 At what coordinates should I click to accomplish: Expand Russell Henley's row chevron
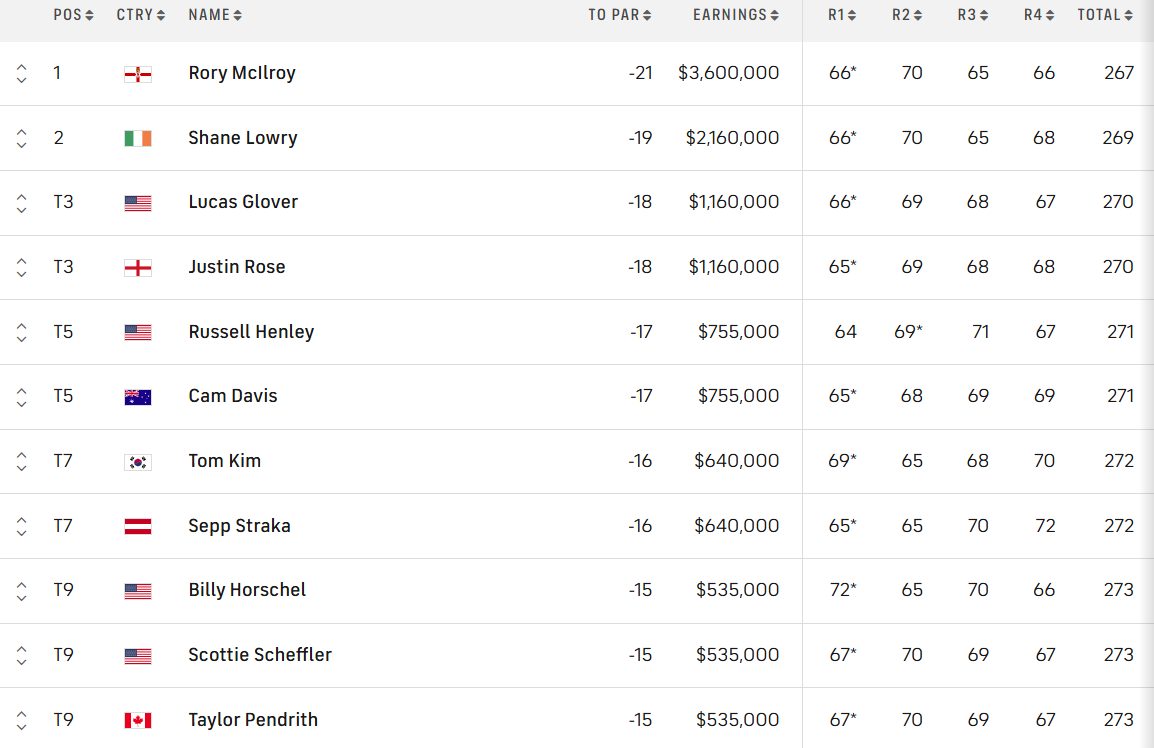[22, 332]
